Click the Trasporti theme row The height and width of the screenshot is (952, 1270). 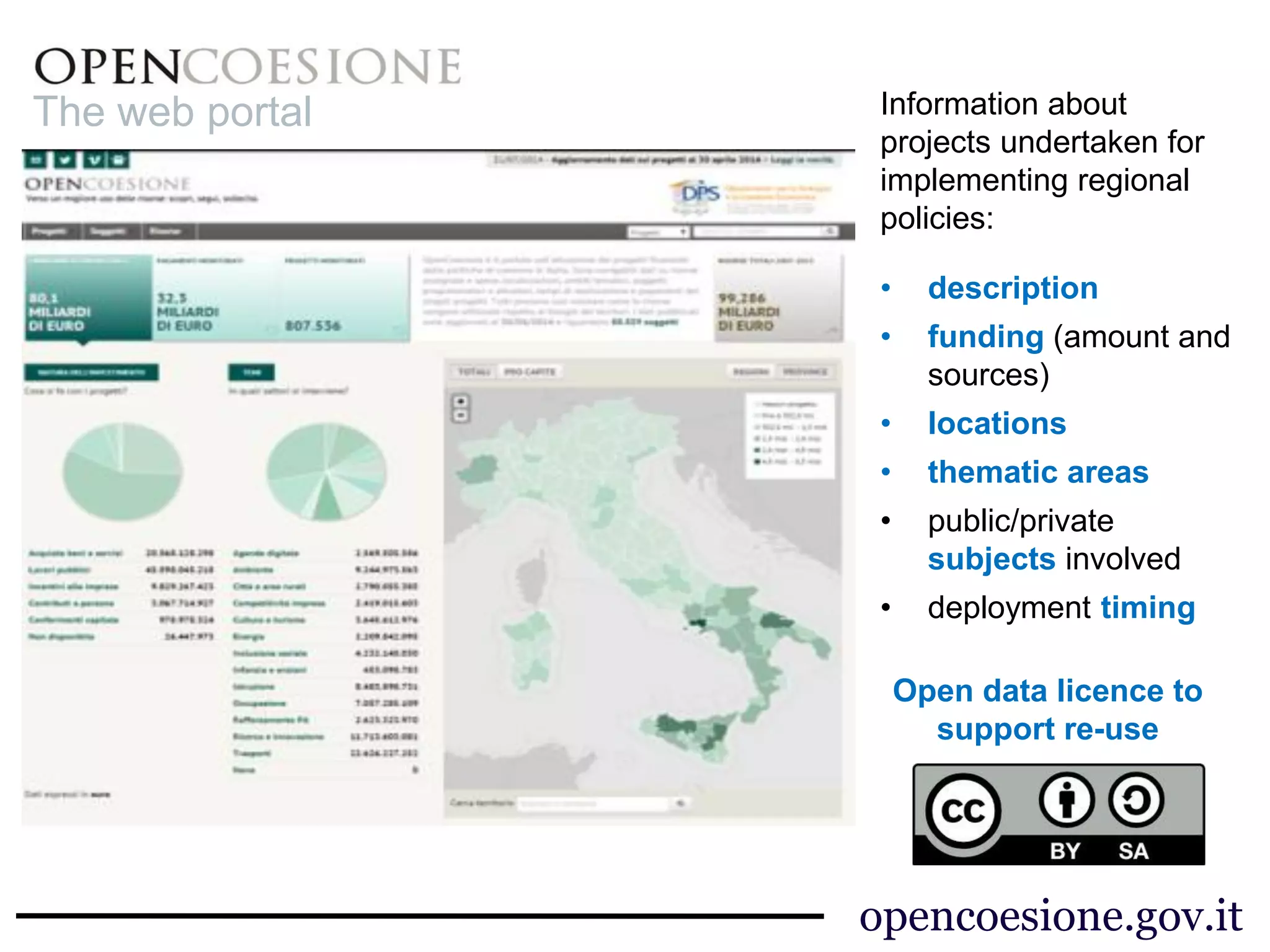(x=326, y=754)
